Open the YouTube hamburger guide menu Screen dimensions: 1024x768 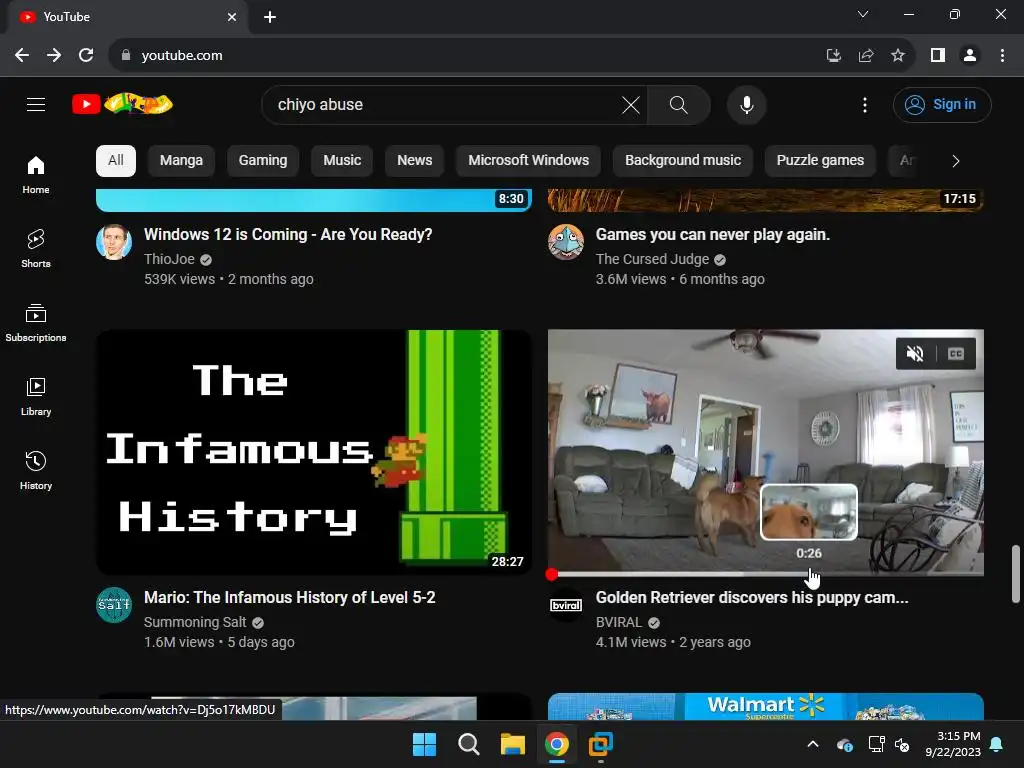(36, 104)
